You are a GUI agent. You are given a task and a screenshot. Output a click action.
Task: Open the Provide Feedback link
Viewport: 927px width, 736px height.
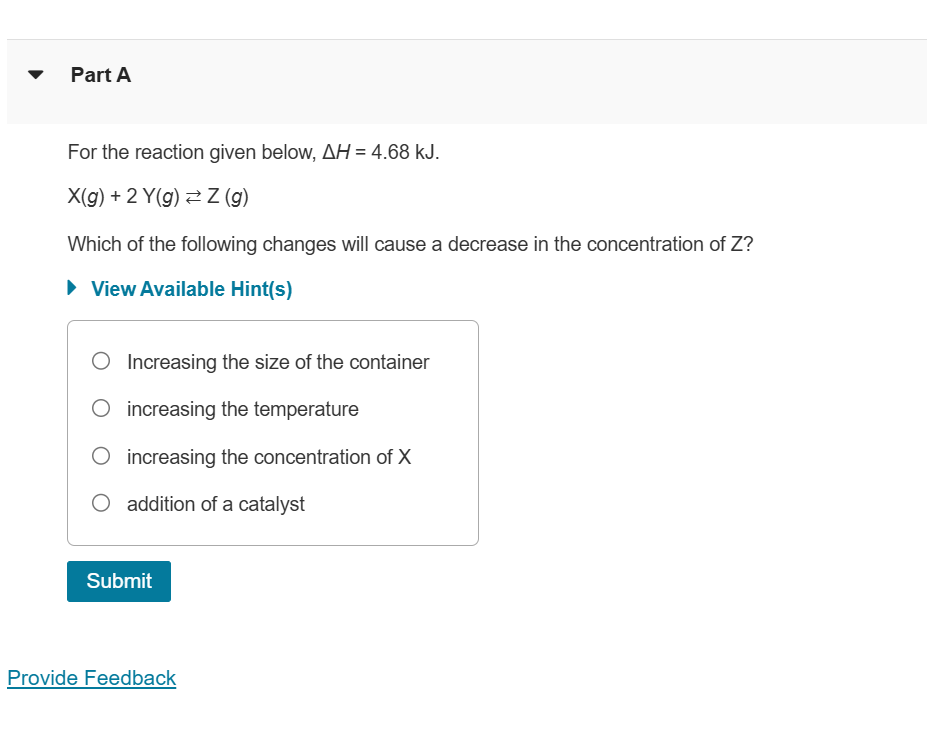point(91,678)
